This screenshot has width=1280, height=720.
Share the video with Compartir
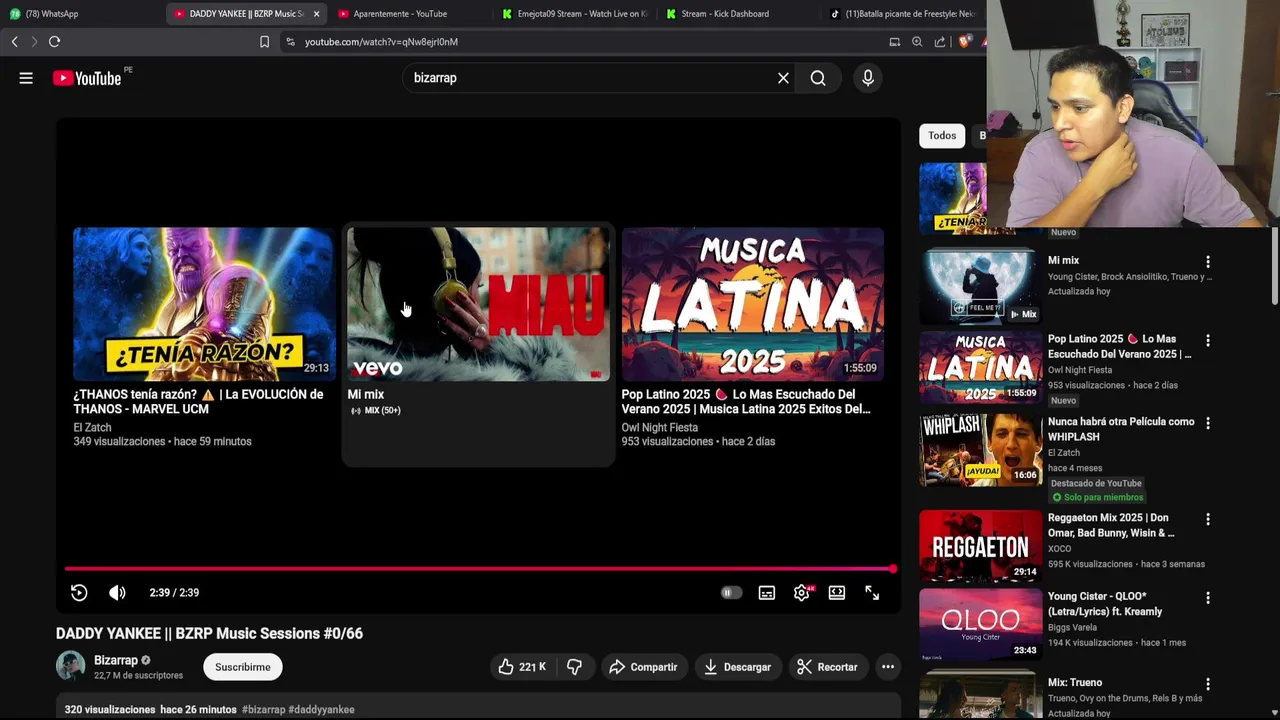pos(644,667)
